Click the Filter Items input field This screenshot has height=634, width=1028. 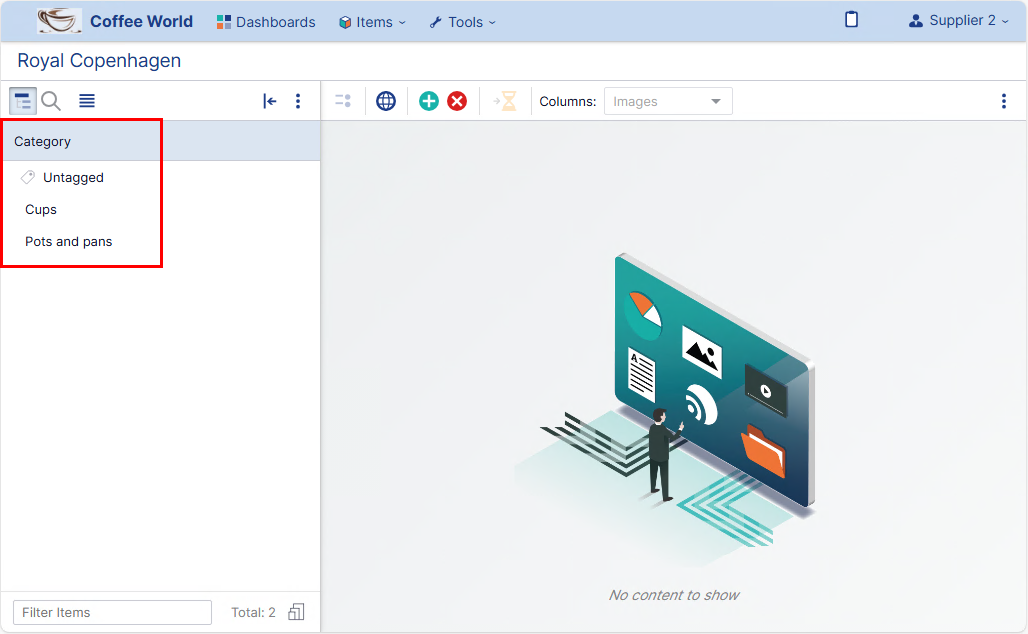tap(112, 612)
